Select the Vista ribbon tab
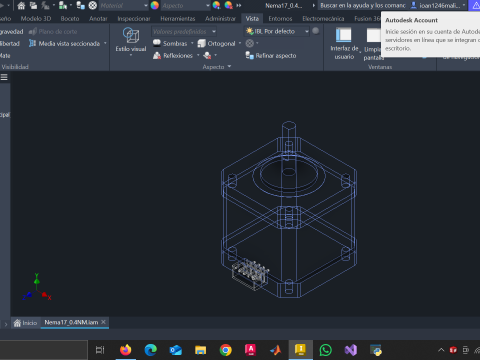This screenshot has height=360, width=480. click(x=252, y=19)
